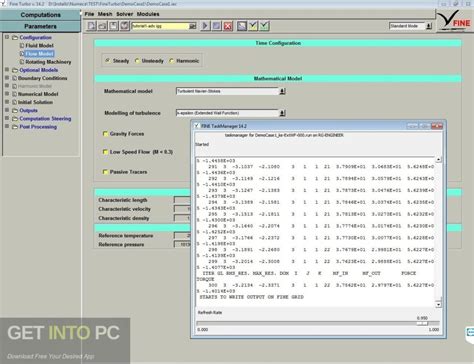Click the Characteristic density input field

182,218
